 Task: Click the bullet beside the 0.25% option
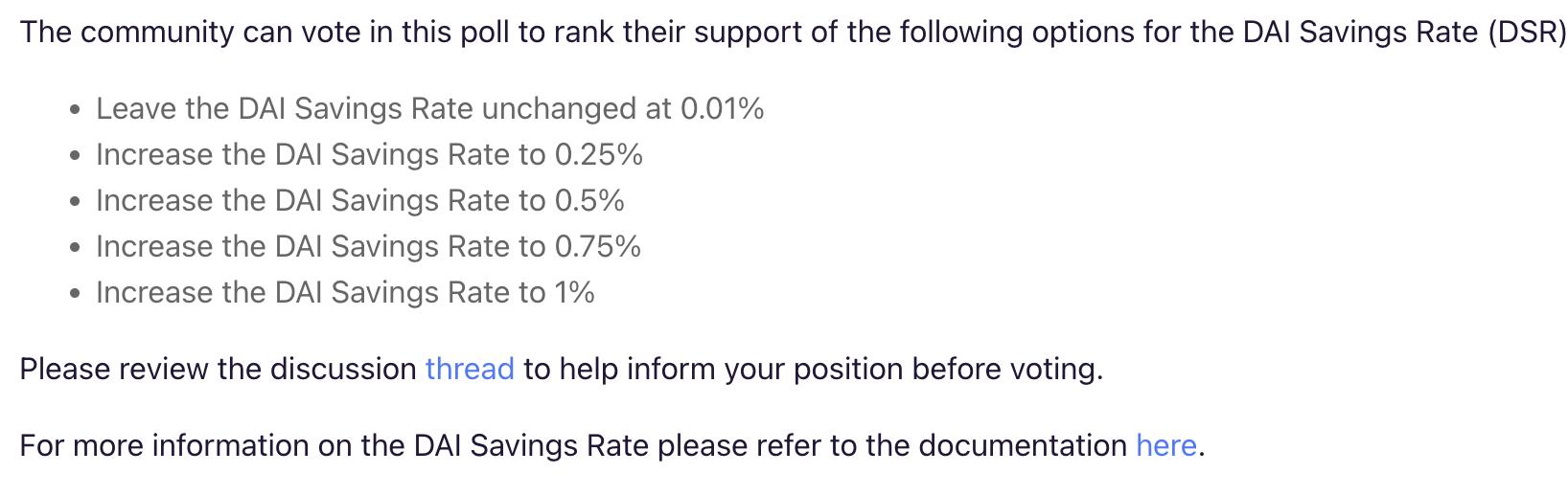point(76,156)
